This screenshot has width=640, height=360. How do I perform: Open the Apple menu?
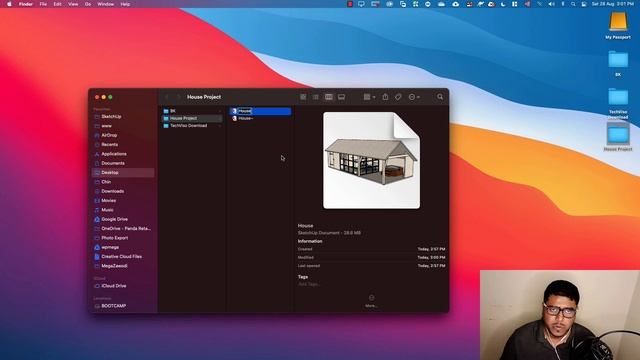(9, 4)
